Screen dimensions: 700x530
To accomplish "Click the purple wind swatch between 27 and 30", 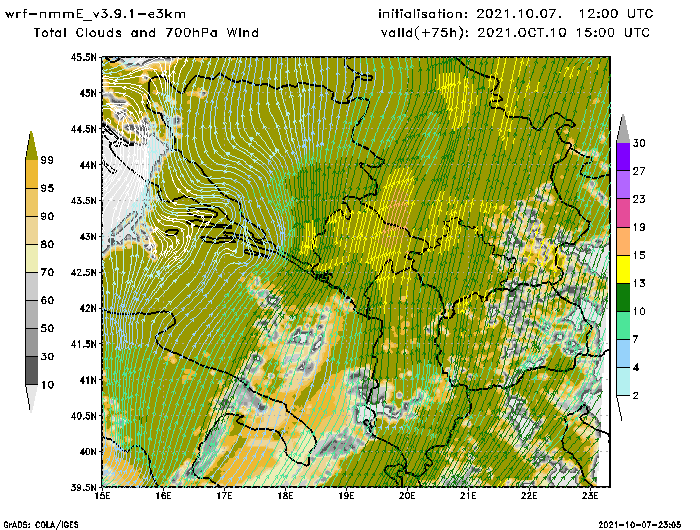I will (623, 157).
